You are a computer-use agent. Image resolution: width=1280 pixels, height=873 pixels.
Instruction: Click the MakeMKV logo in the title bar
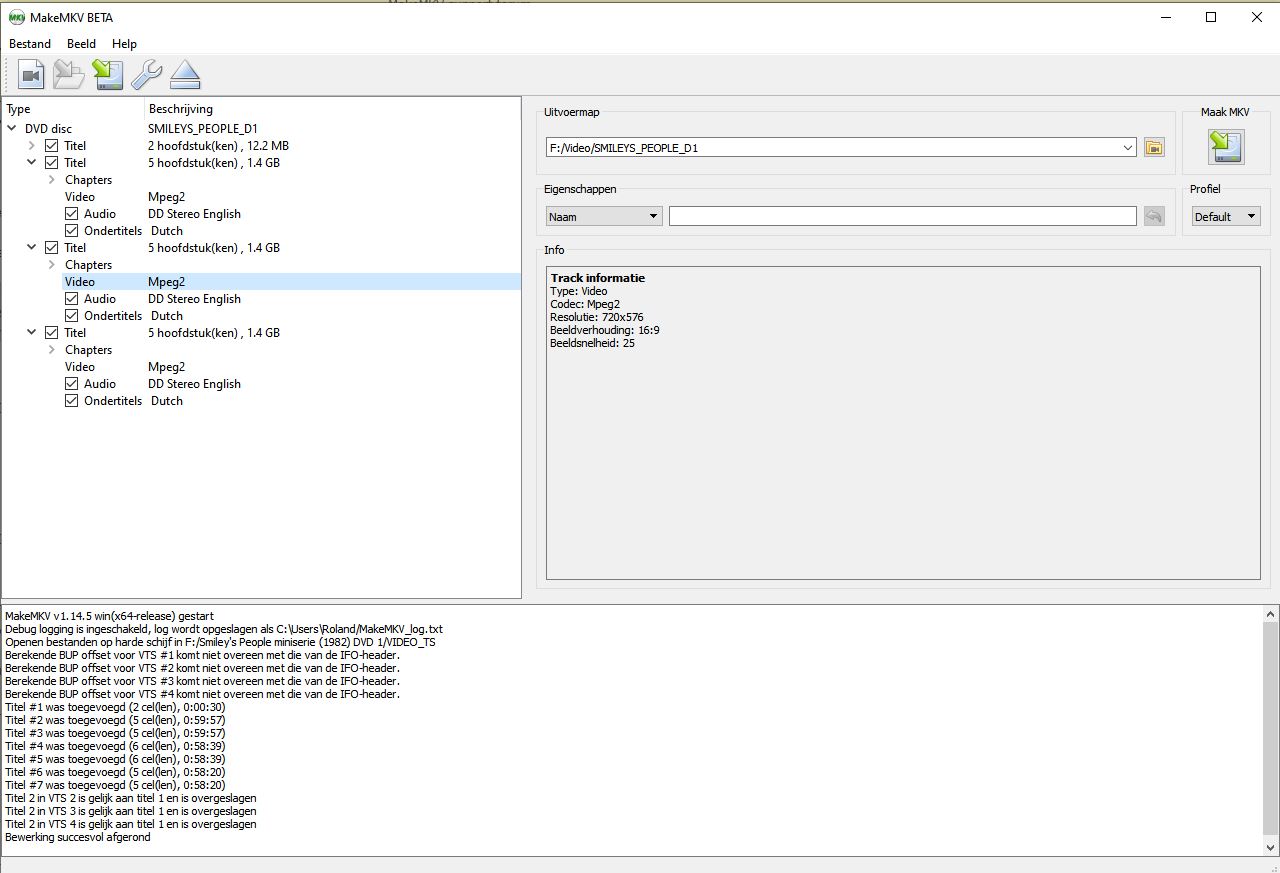point(16,17)
